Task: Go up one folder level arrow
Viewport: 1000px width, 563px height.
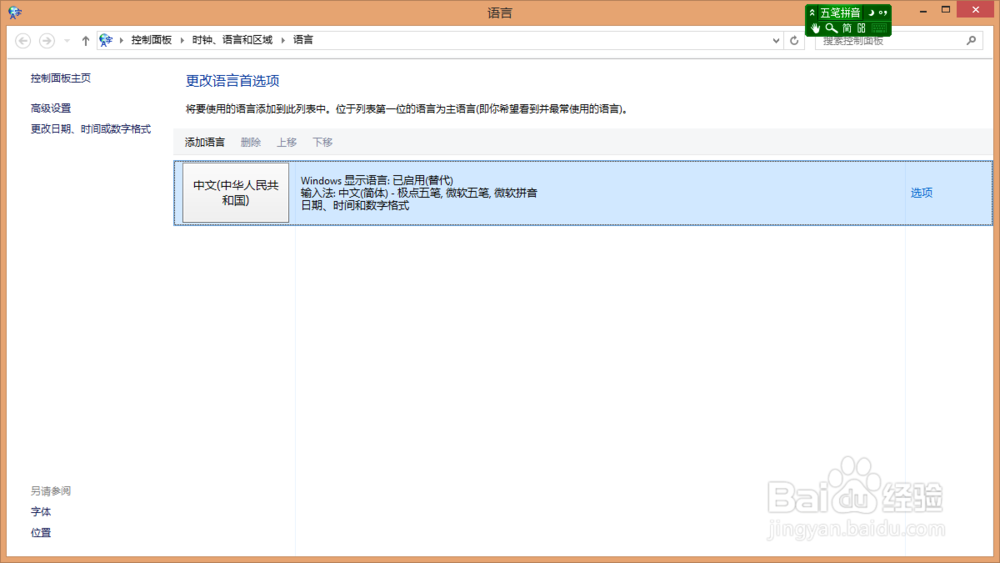Action: coord(85,41)
